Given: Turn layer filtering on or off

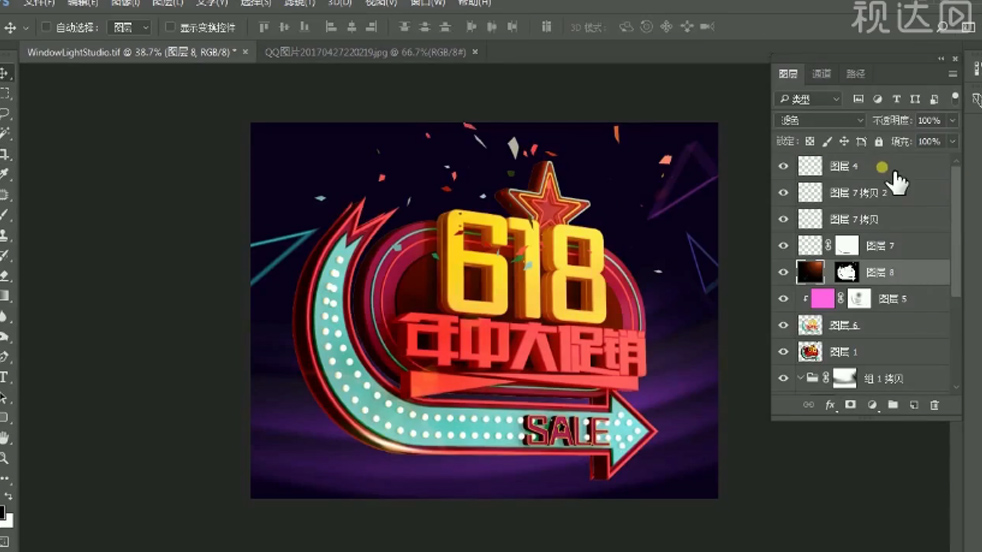Looking at the screenshot, I should coord(954,98).
